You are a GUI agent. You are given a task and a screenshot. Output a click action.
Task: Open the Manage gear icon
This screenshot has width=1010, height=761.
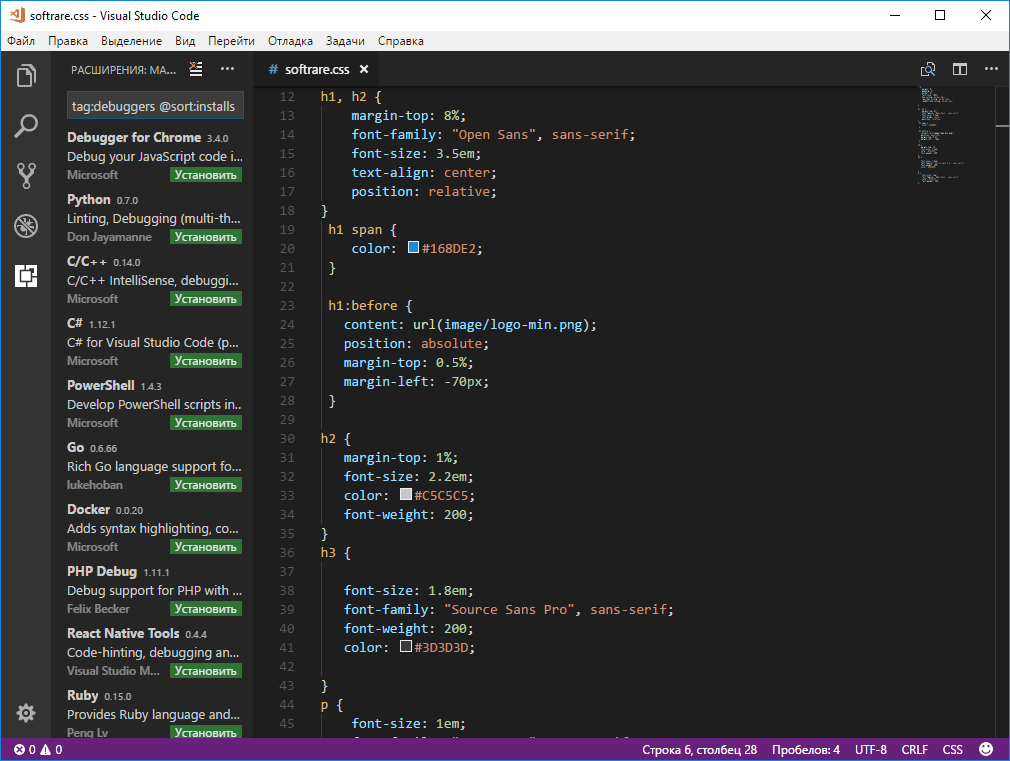coord(26,713)
